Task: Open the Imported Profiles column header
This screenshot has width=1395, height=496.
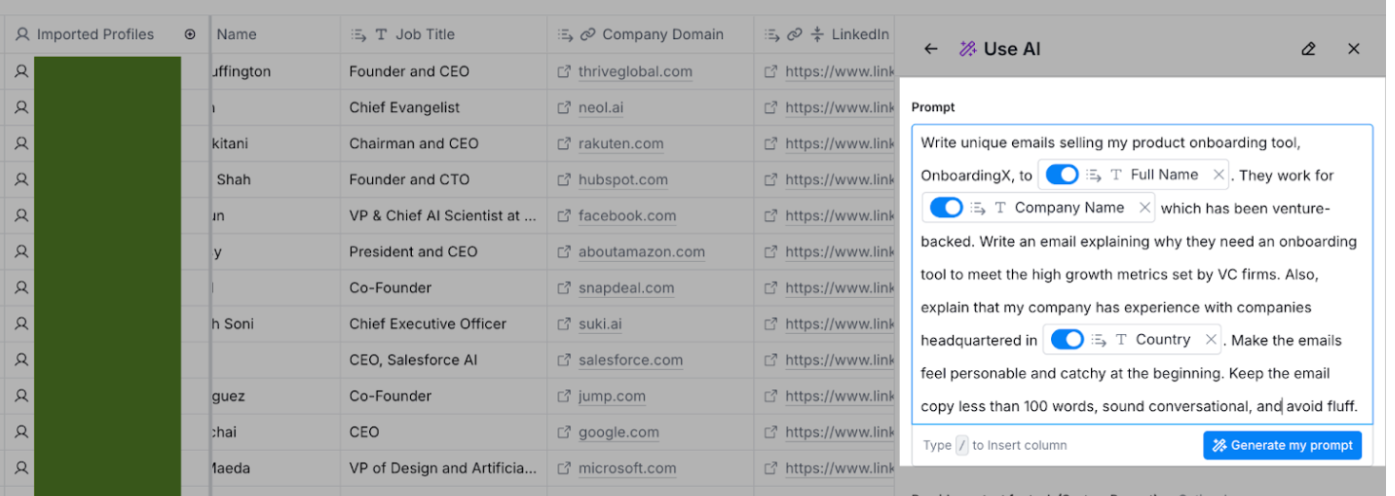Action: [x=105, y=34]
